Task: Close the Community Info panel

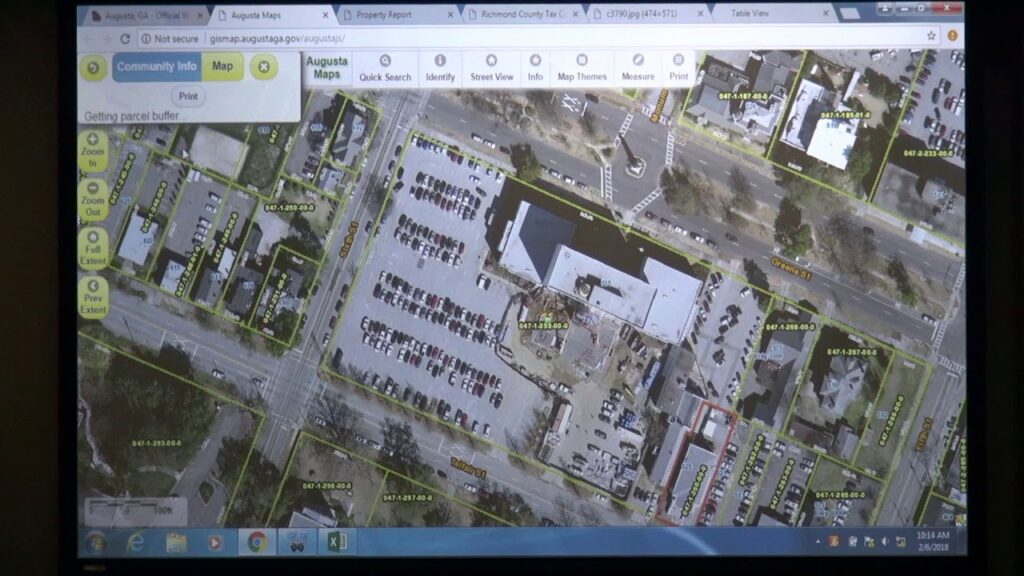Action: point(264,67)
